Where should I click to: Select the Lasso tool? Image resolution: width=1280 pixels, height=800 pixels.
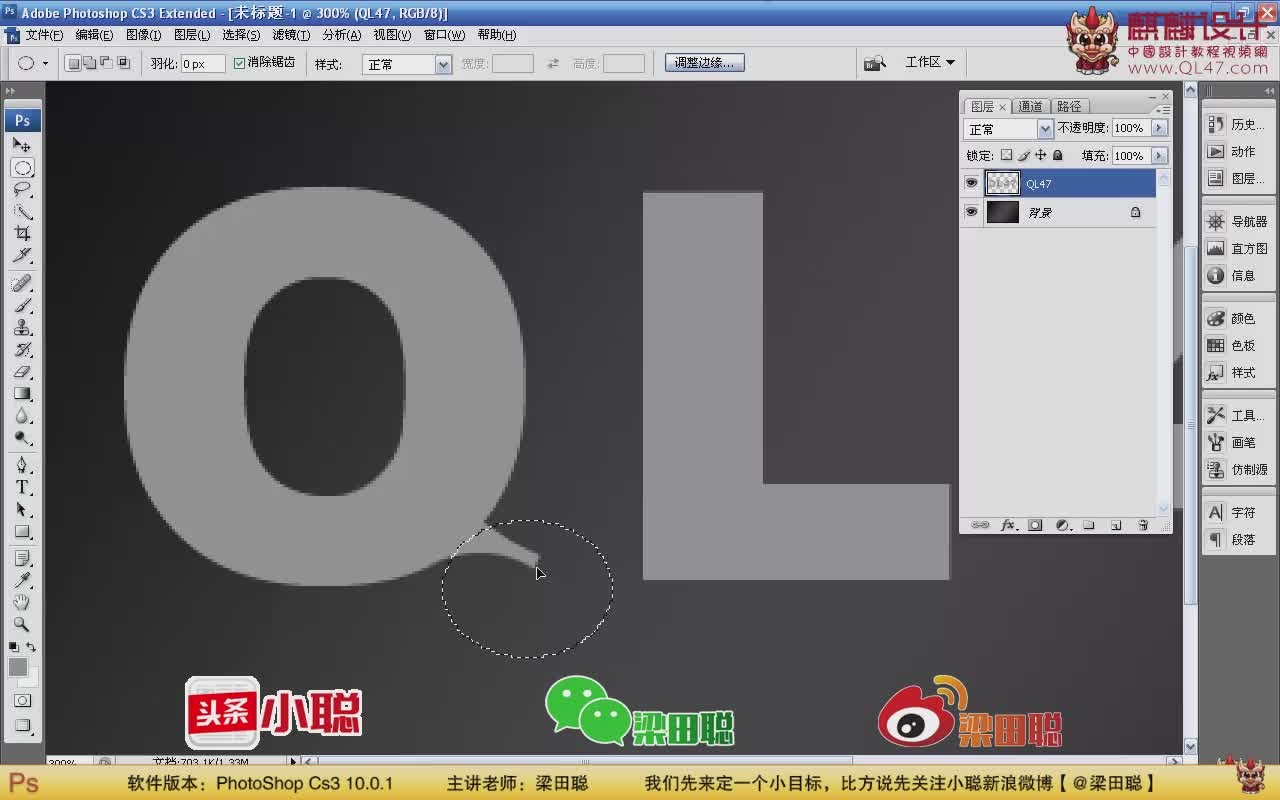click(22, 190)
